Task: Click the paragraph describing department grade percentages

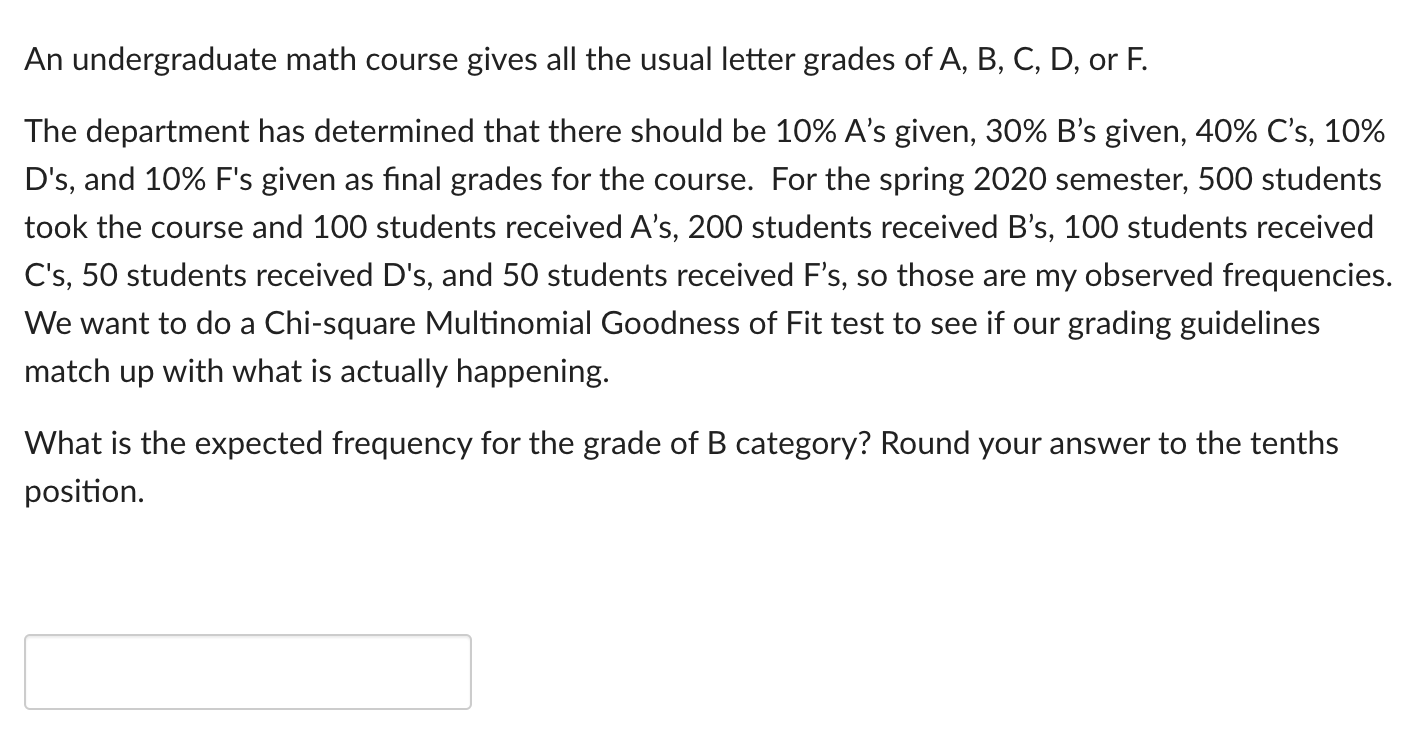Action: pos(700,131)
